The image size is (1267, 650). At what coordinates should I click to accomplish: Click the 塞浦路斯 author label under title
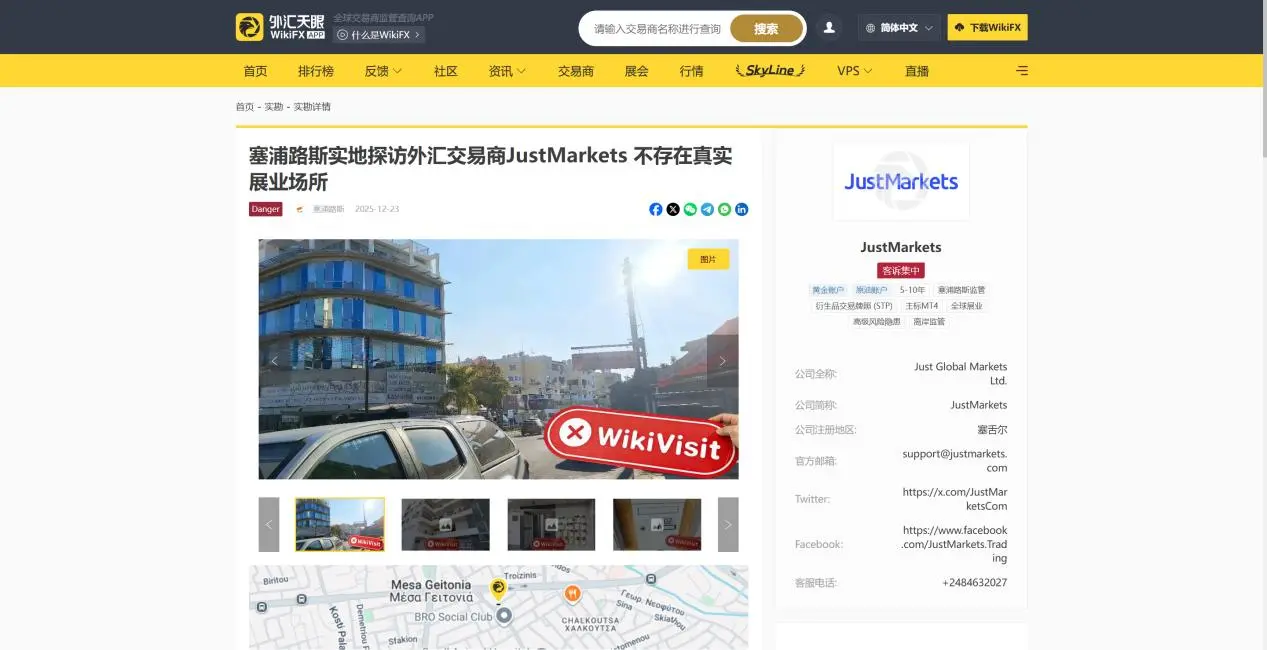point(328,209)
